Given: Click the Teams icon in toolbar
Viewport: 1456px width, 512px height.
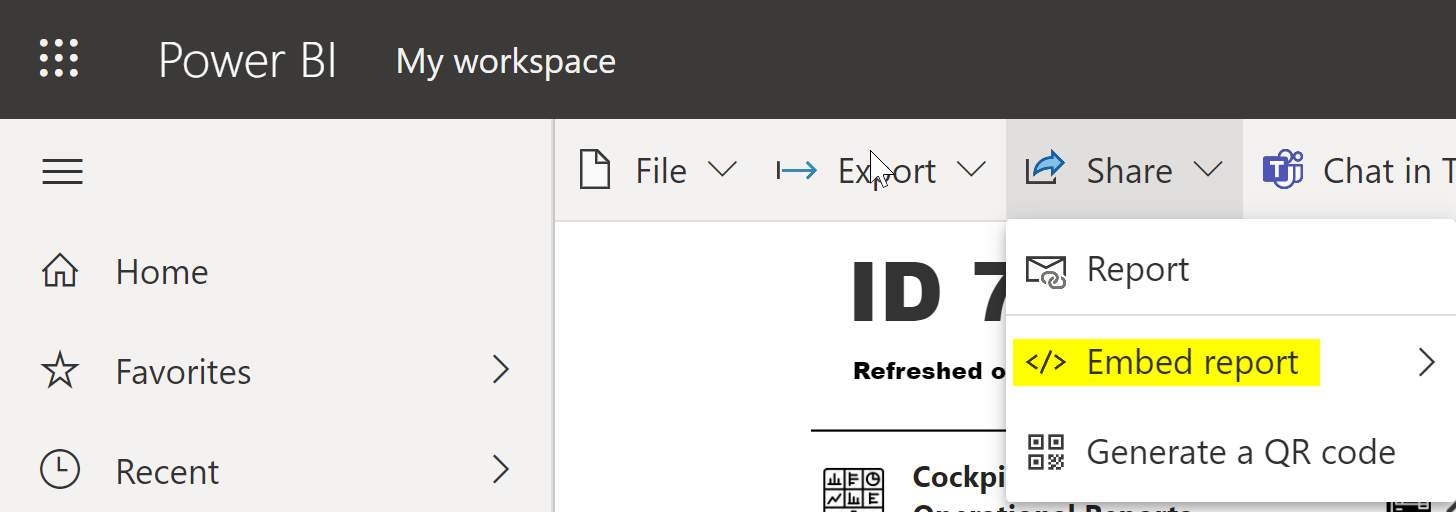Looking at the screenshot, I should point(1283,170).
